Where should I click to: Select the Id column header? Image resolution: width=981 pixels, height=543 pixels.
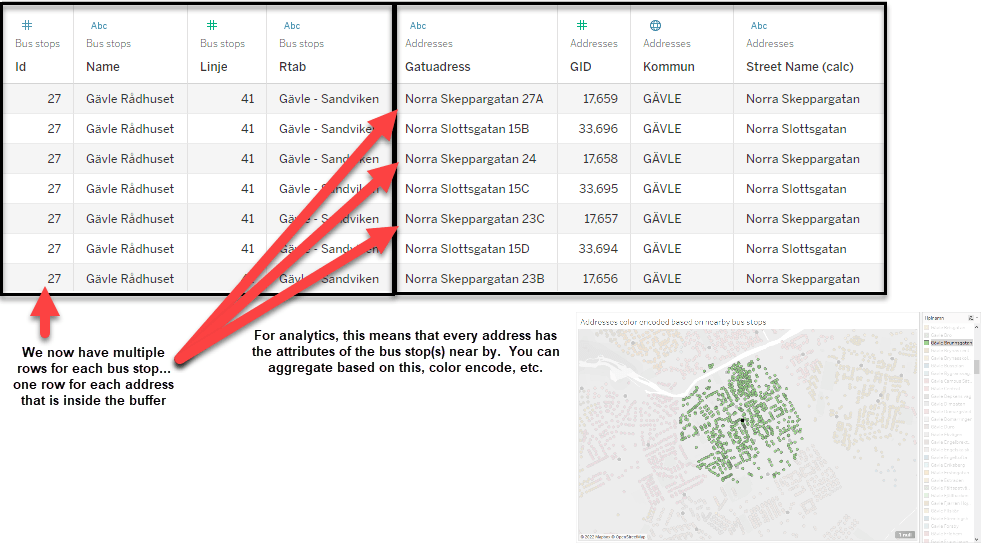21,66
